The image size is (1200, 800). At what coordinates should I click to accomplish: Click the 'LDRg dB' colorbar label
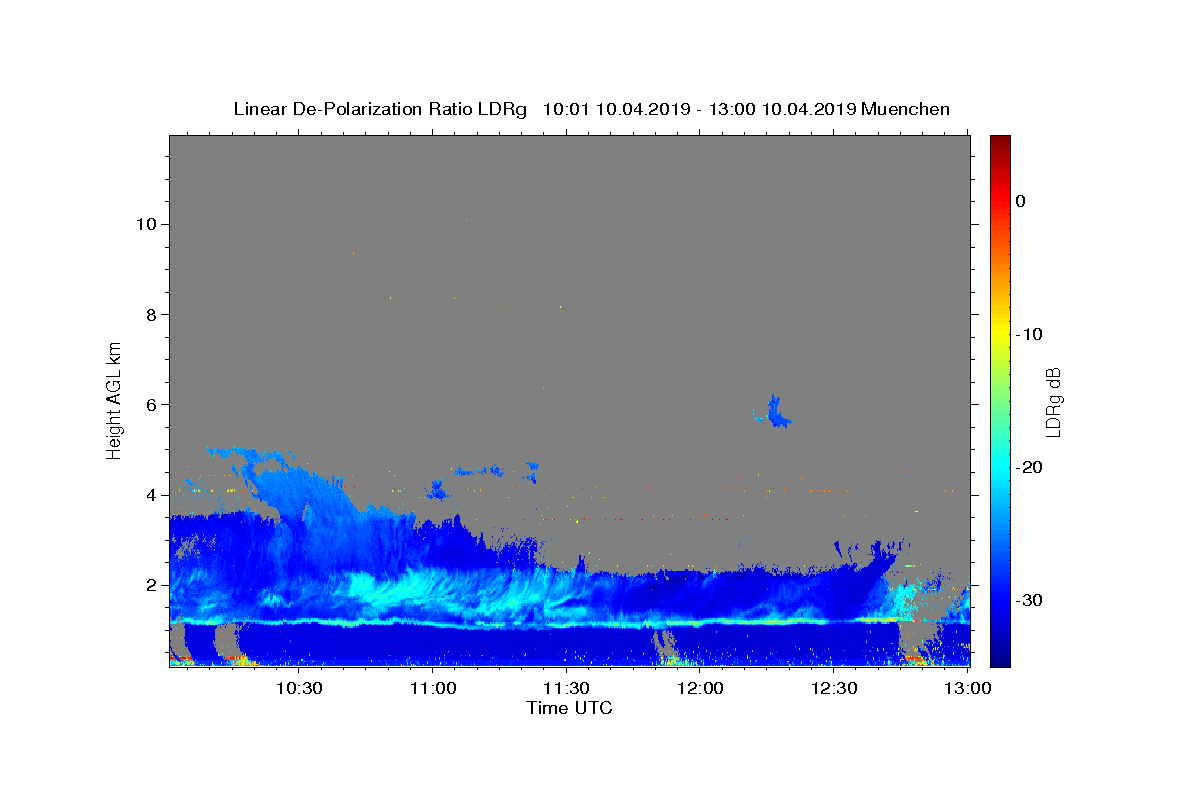pyautogui.click(x=1052, y=402)
